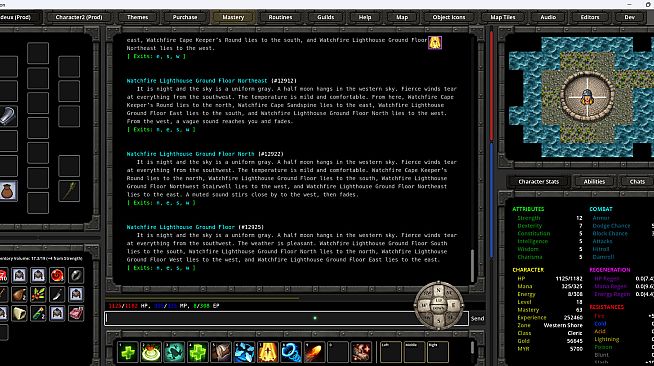
Task: Select the curved dagger in inventory
Action: point(57,294)
